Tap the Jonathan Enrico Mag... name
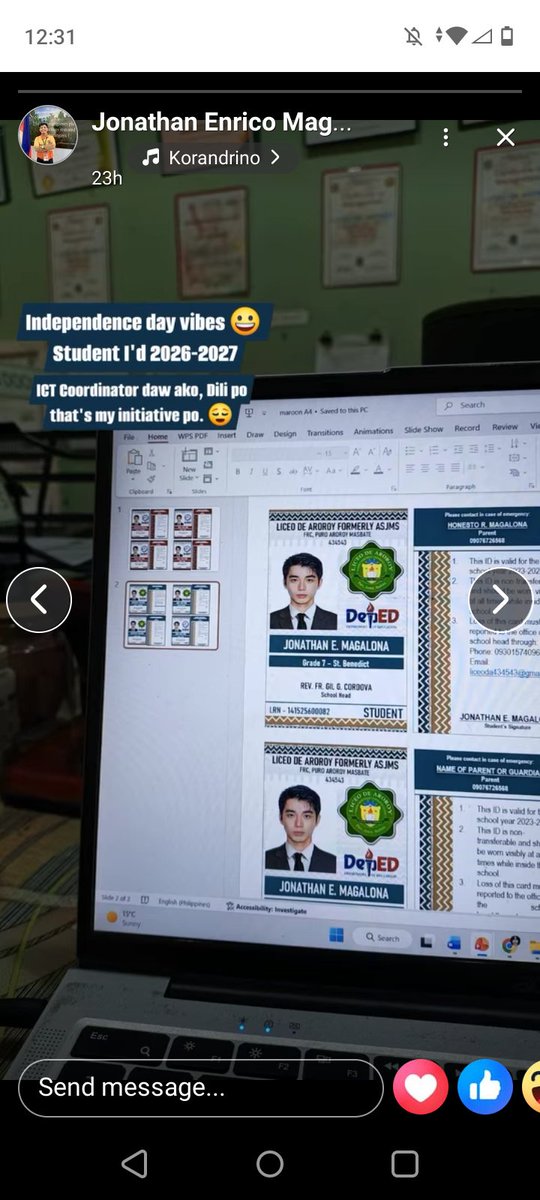The width and height of the screenshot is (540, 1200). (221, 123)
